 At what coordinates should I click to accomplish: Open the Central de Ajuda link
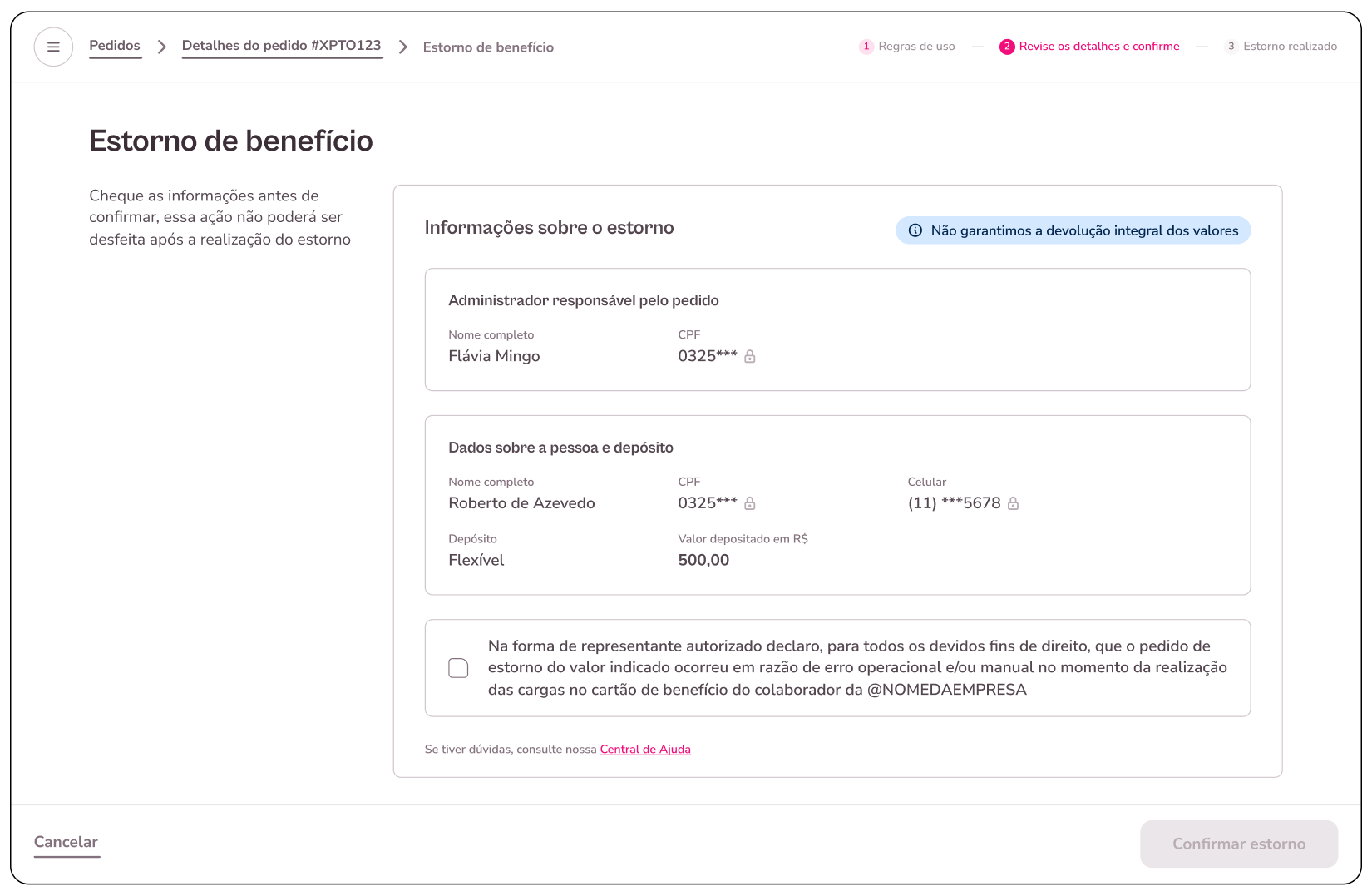pyautogui.click(x=645, y=750)
